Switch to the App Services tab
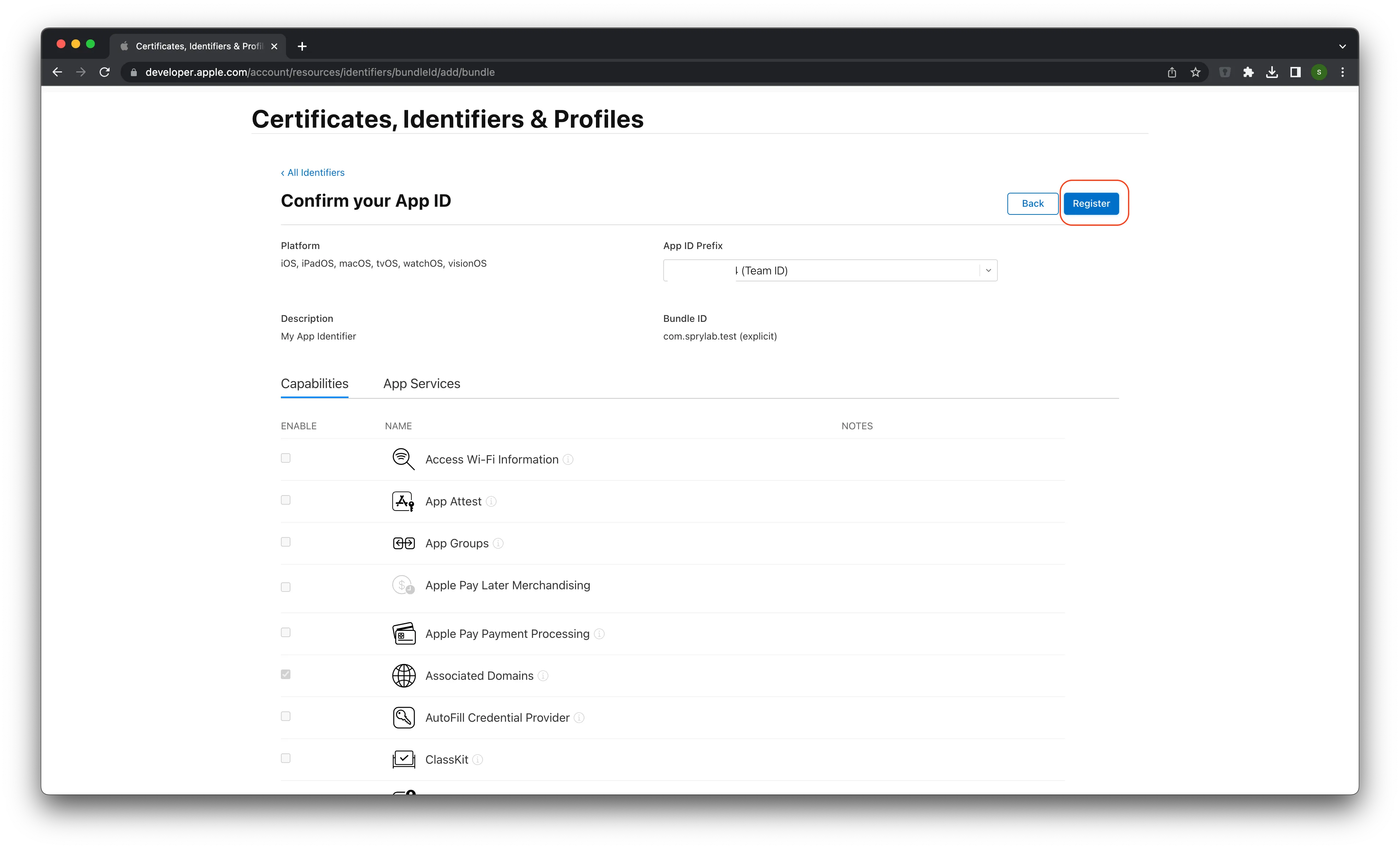 click(422, 384)
